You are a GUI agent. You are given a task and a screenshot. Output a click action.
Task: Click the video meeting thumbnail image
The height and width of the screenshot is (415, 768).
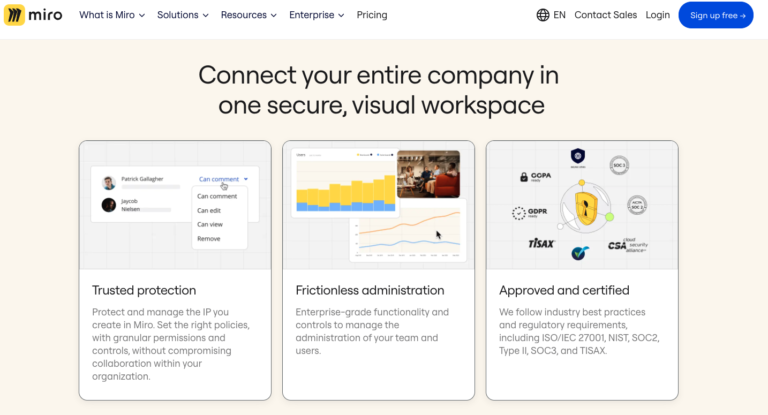click(428, 174)
